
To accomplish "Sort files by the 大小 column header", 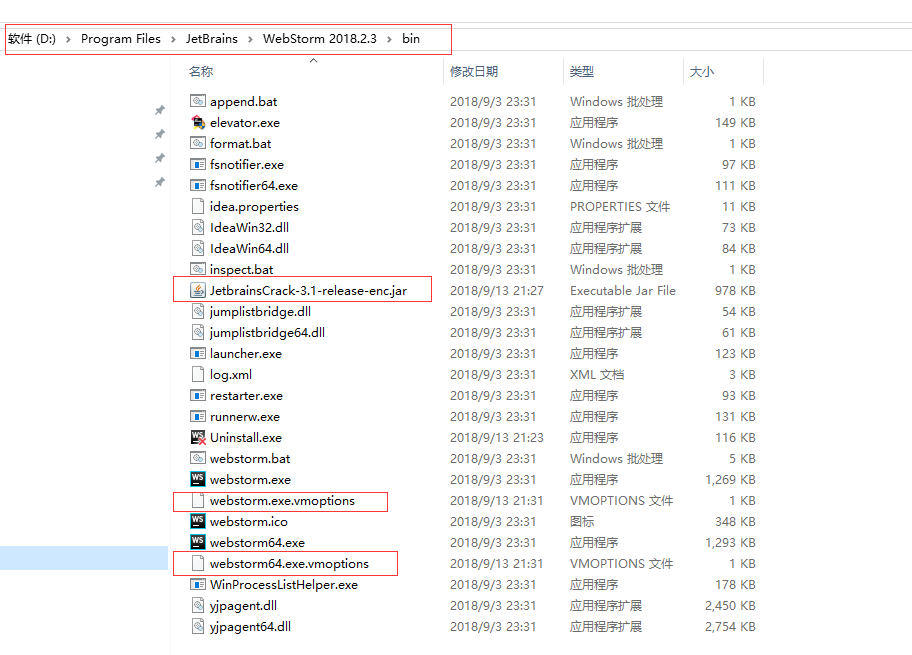I will pyautogui.click(x=701, y=72).
